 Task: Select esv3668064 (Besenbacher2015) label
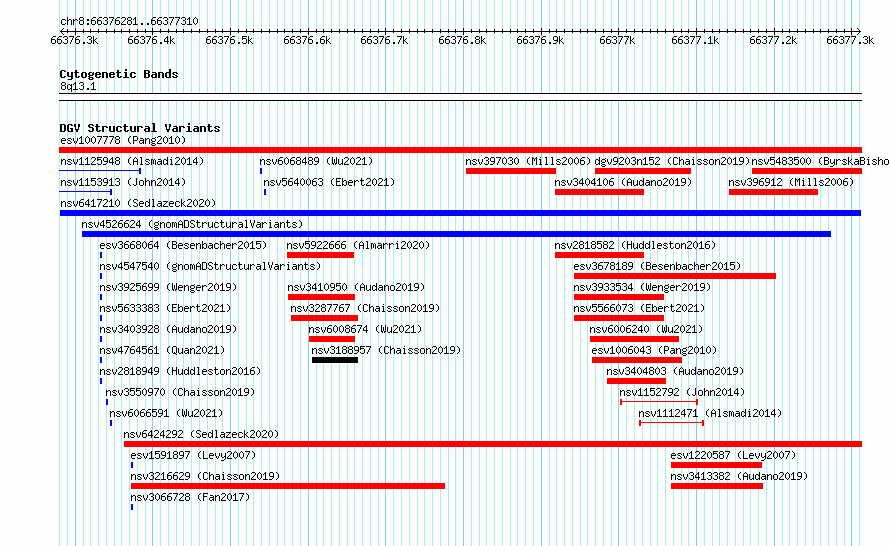pyautogui.click(x=183, y=245)
